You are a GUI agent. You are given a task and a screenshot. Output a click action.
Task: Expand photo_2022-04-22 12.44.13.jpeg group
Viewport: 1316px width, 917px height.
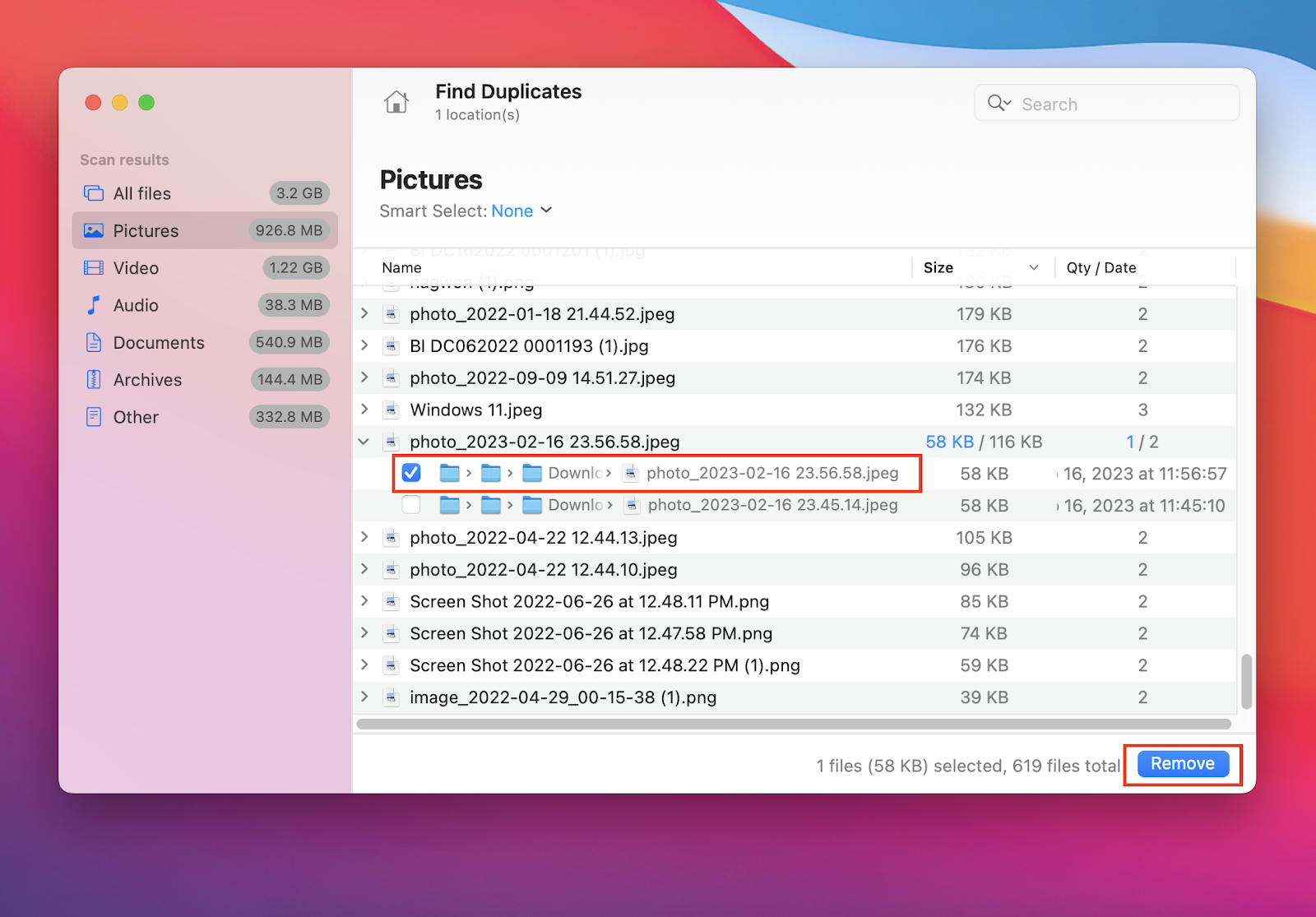pyautogui.click(x=364, y=537)
